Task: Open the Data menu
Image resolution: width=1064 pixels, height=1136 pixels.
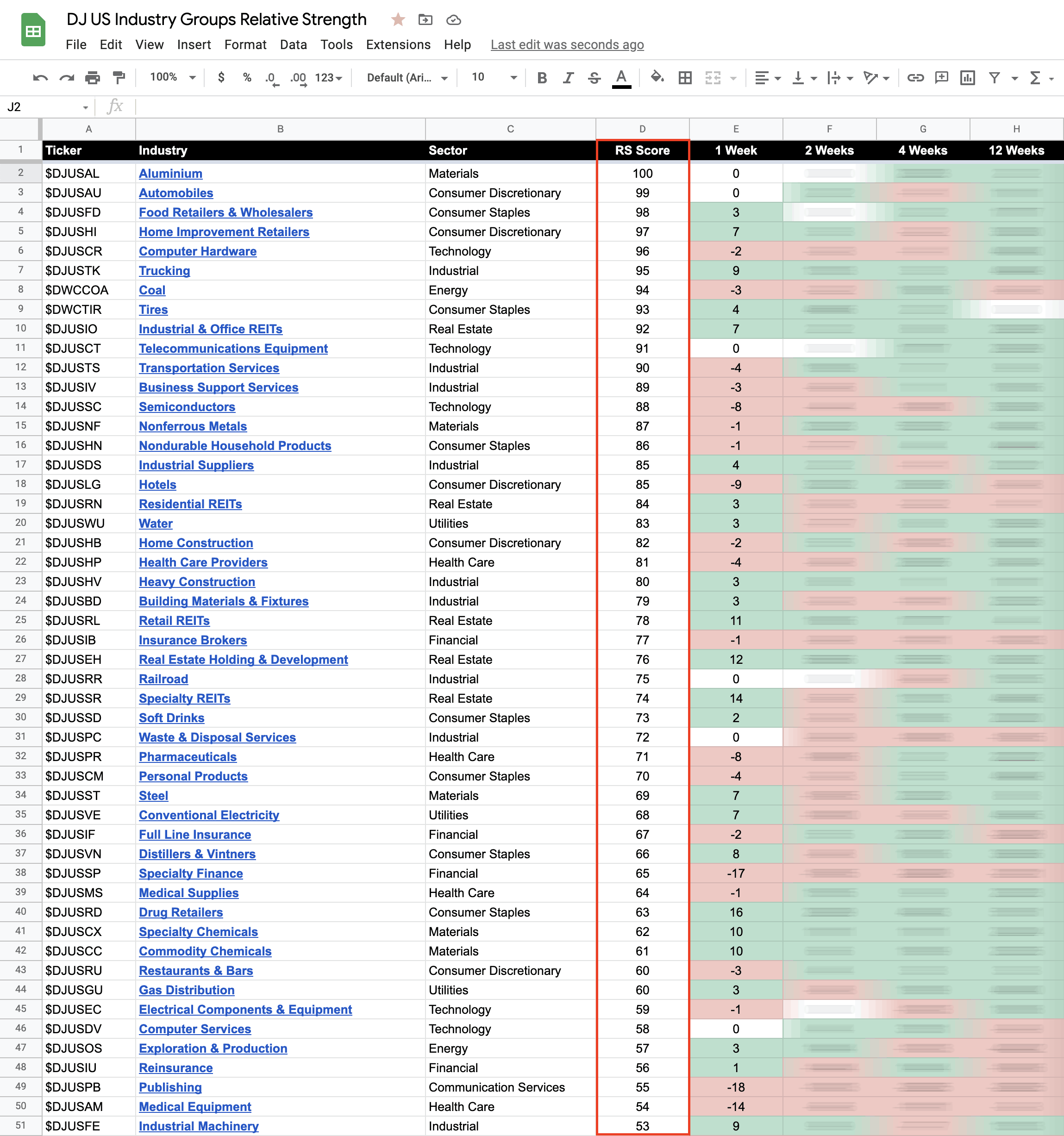Action: pos(293,44)
